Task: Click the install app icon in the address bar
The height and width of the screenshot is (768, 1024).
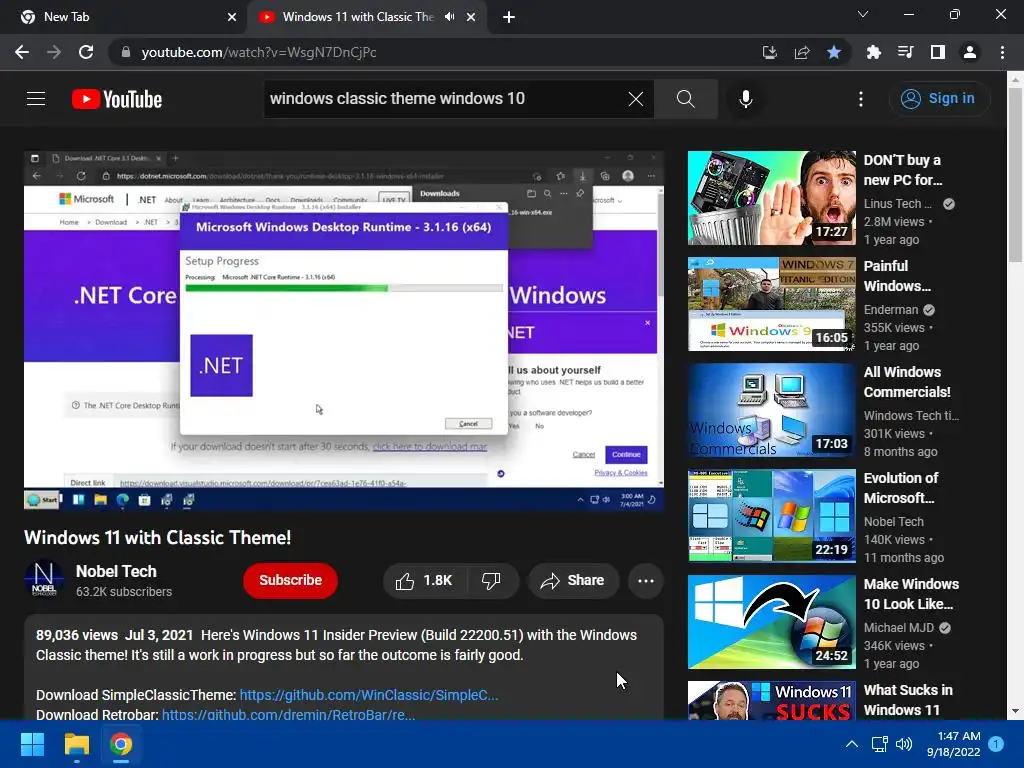Action: coord(770,52)
